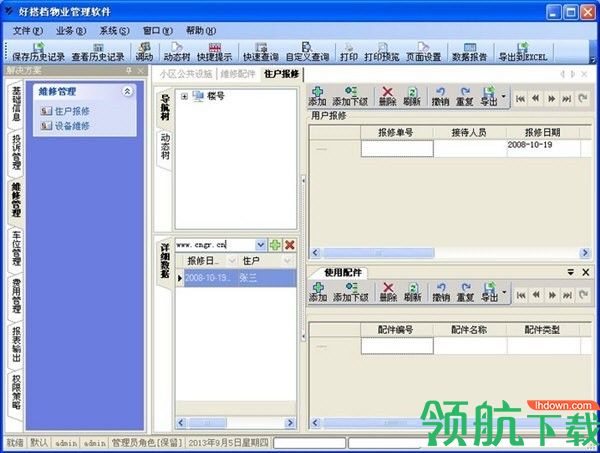Open 导出 dropdown arrow in 用户报修 toolbar

click(504, 96)
